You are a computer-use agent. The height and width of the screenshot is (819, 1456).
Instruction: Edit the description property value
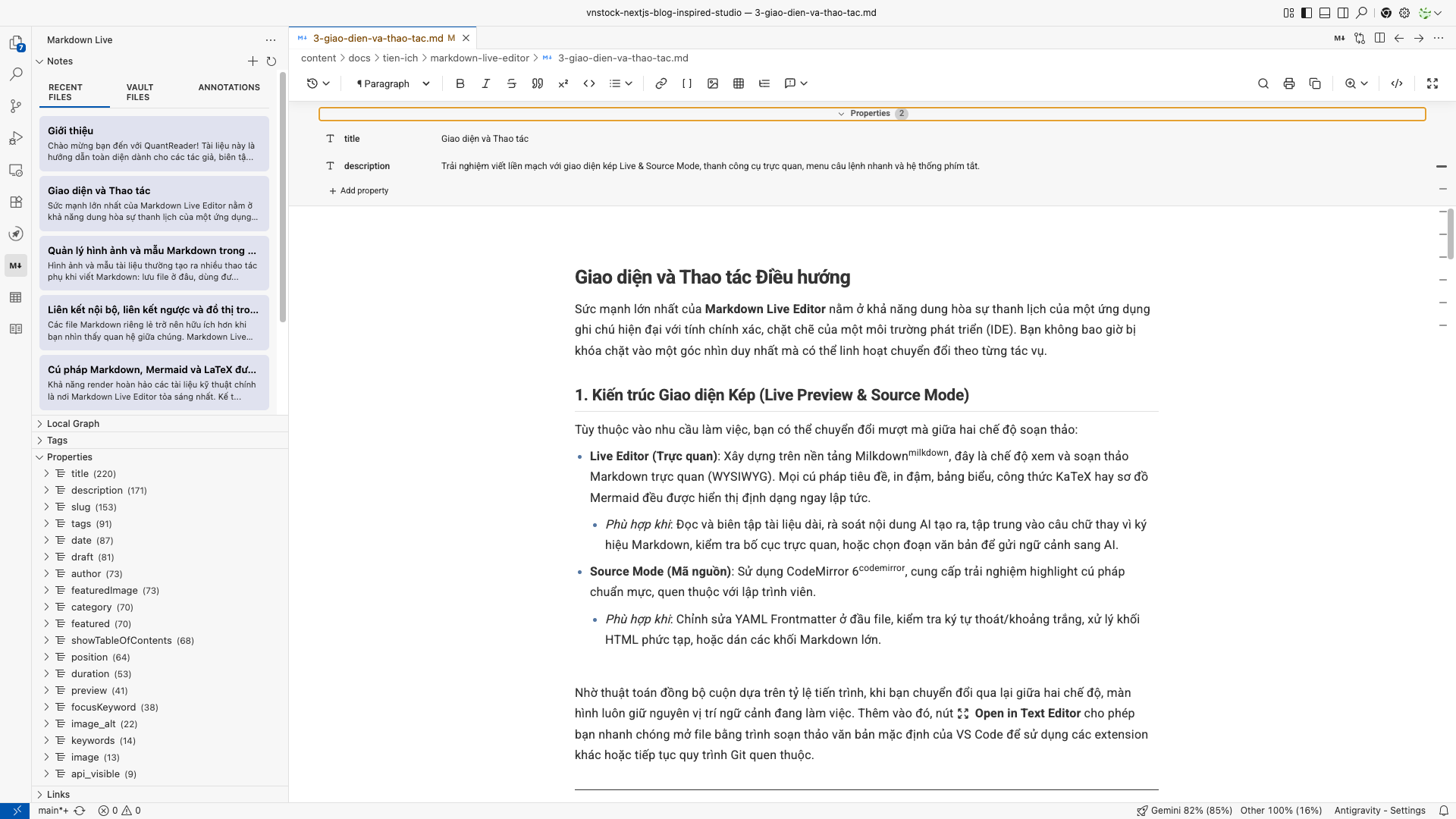point(929,166)
